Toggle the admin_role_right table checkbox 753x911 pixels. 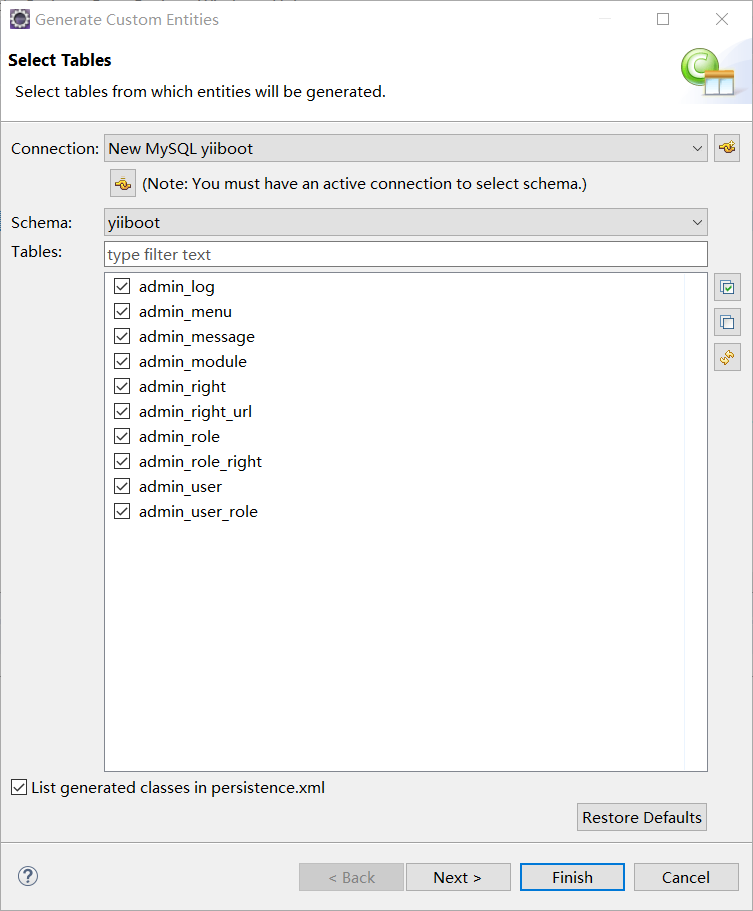coord(122,461)
